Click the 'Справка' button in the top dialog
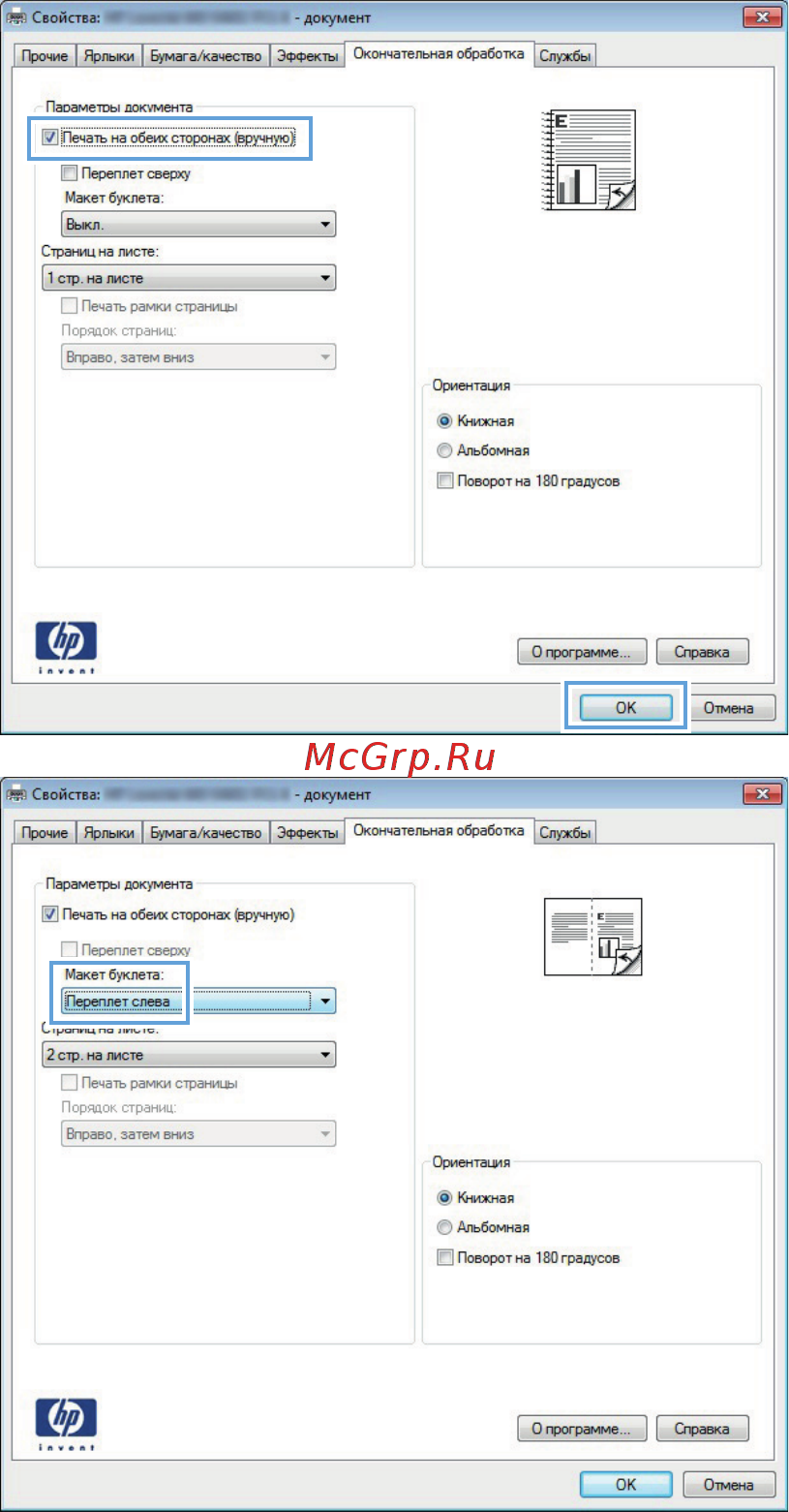This screenshot has height=1512, width=789. [x=703, y=651]
